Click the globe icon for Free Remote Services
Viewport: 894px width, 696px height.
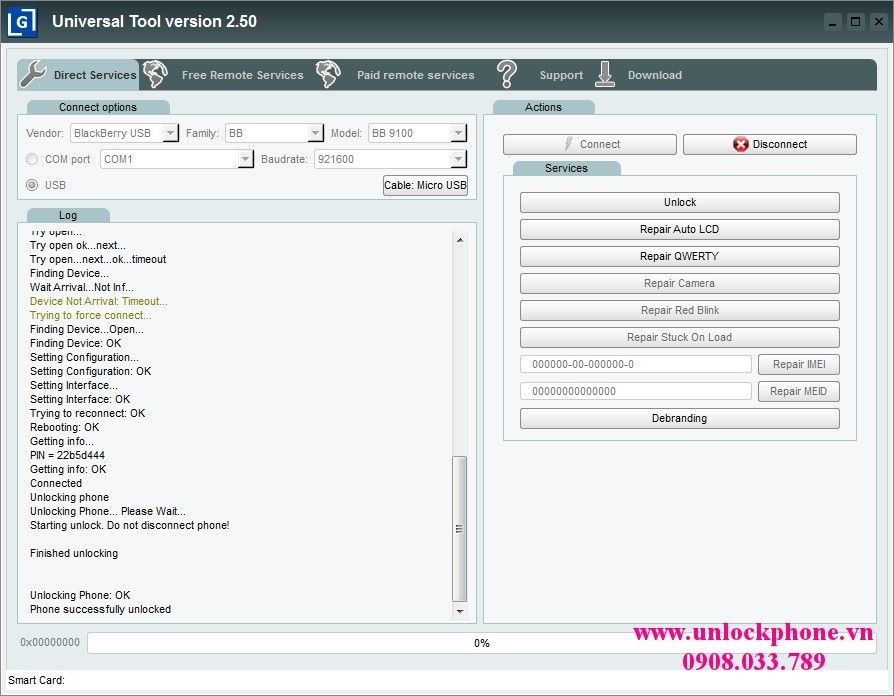[155, 74]
